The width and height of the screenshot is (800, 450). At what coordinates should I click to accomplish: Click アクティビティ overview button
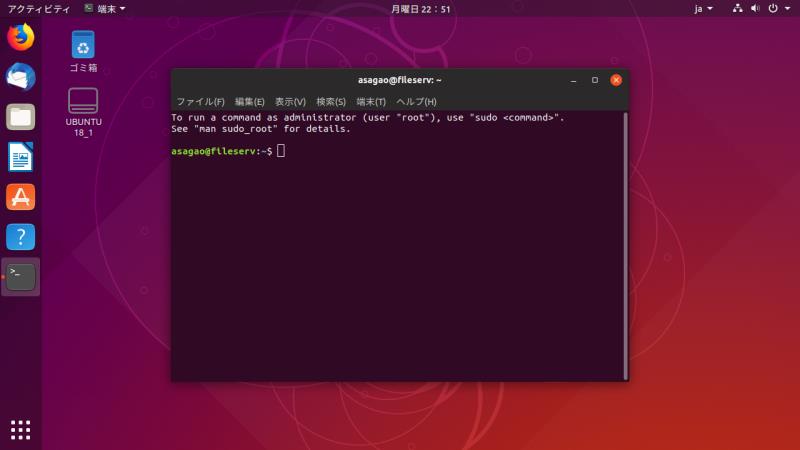click(38, 9)
